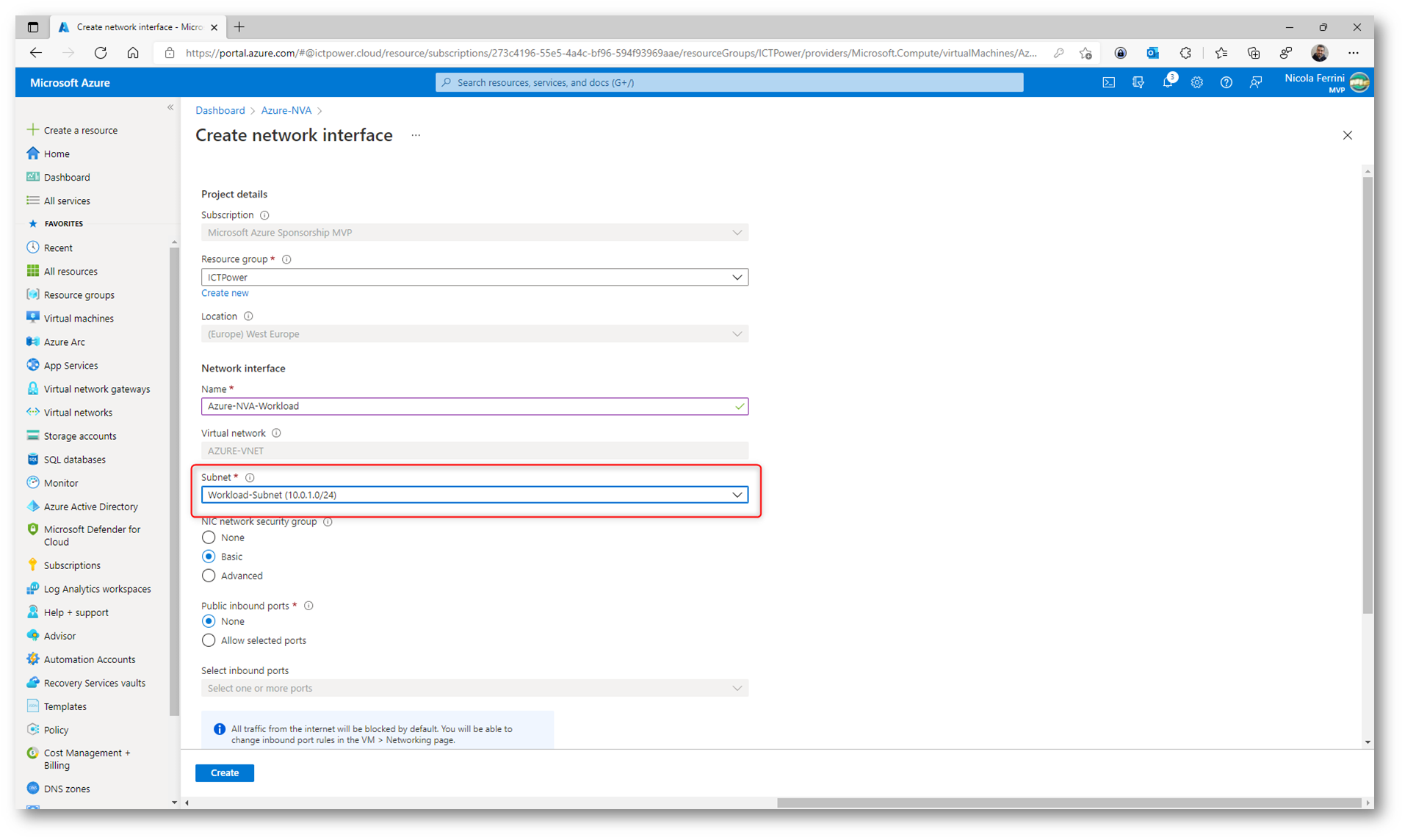This screenshot has width=1405, height=840.
Task: Click the horizontal scrollbar at the bottom
Action: pyautogui.click(x=1069, y=803)
